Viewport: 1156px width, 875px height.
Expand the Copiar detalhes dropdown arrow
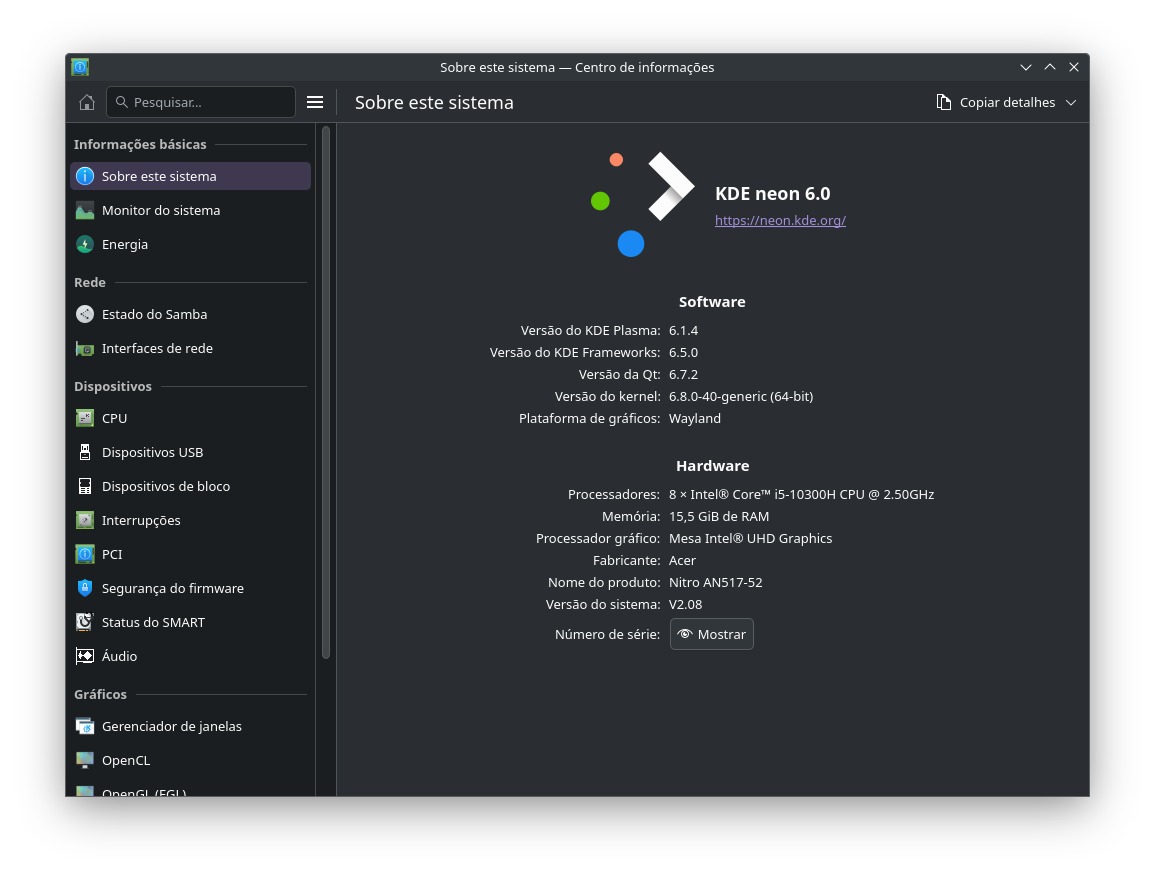[x=1070, y=102]
